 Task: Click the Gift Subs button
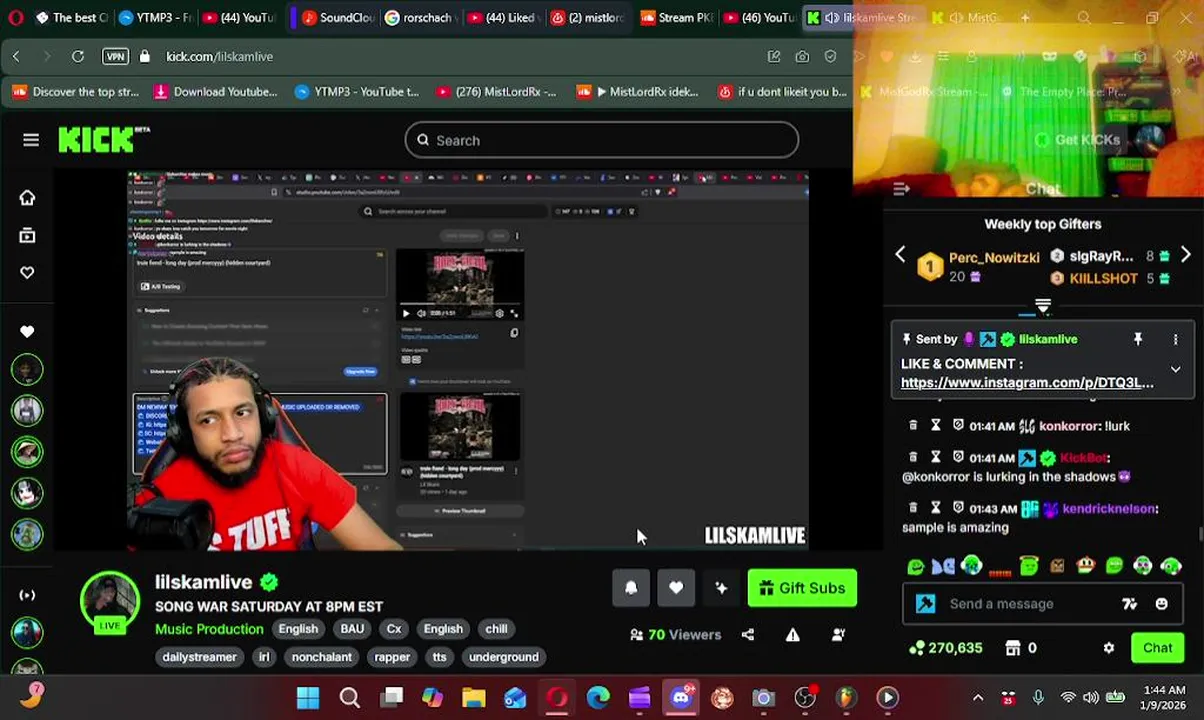coord(802,588)
